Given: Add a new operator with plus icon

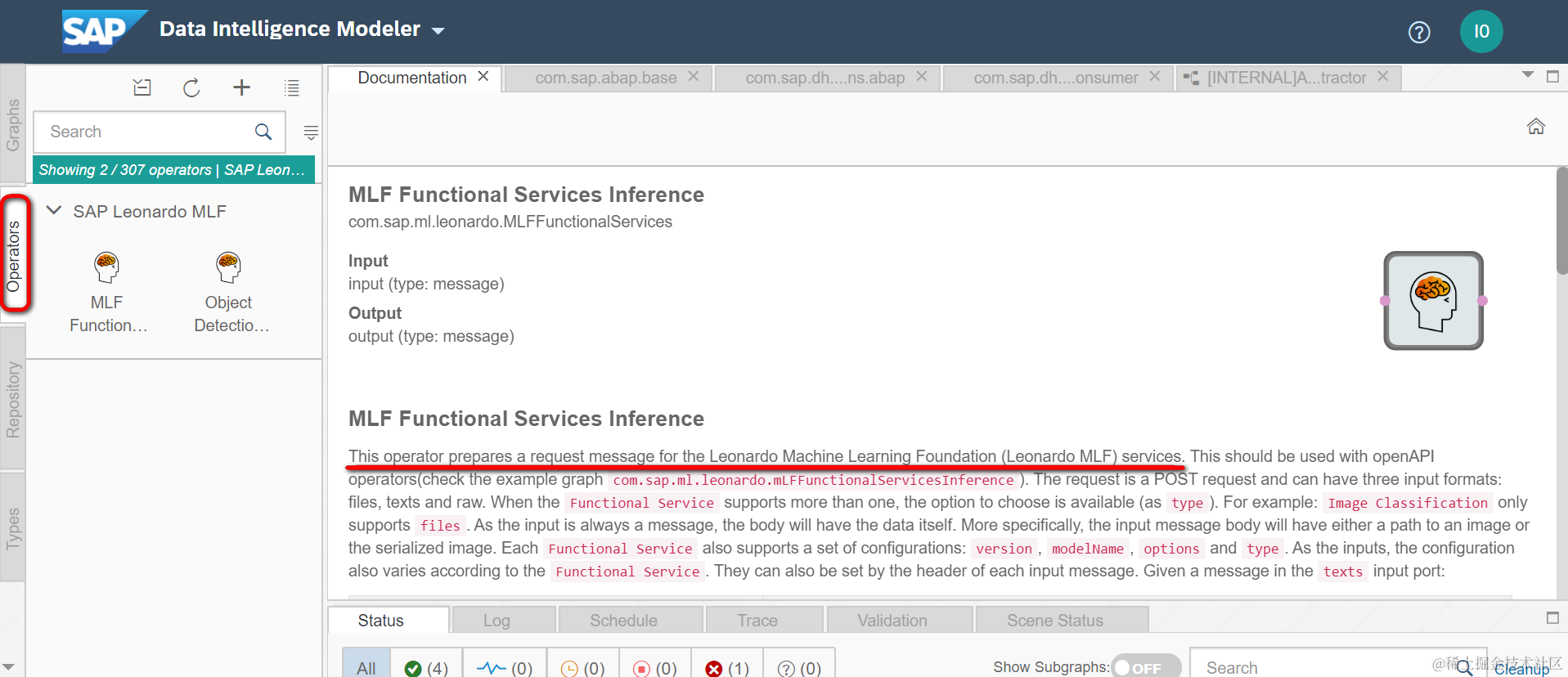Looking at the screenshot, I should pyautogui.click(x=241, y=87).
